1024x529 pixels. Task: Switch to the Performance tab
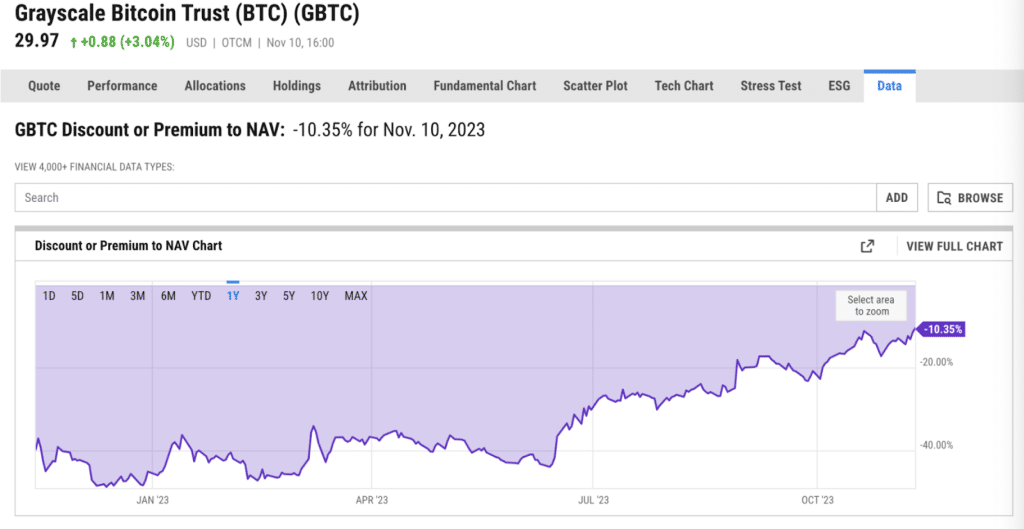[122, 86]
